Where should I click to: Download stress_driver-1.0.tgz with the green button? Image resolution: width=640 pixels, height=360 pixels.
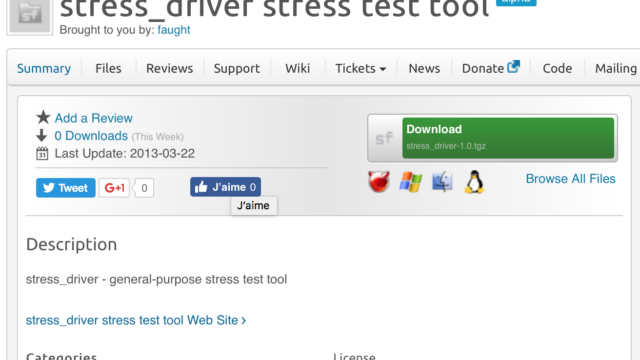508,138
